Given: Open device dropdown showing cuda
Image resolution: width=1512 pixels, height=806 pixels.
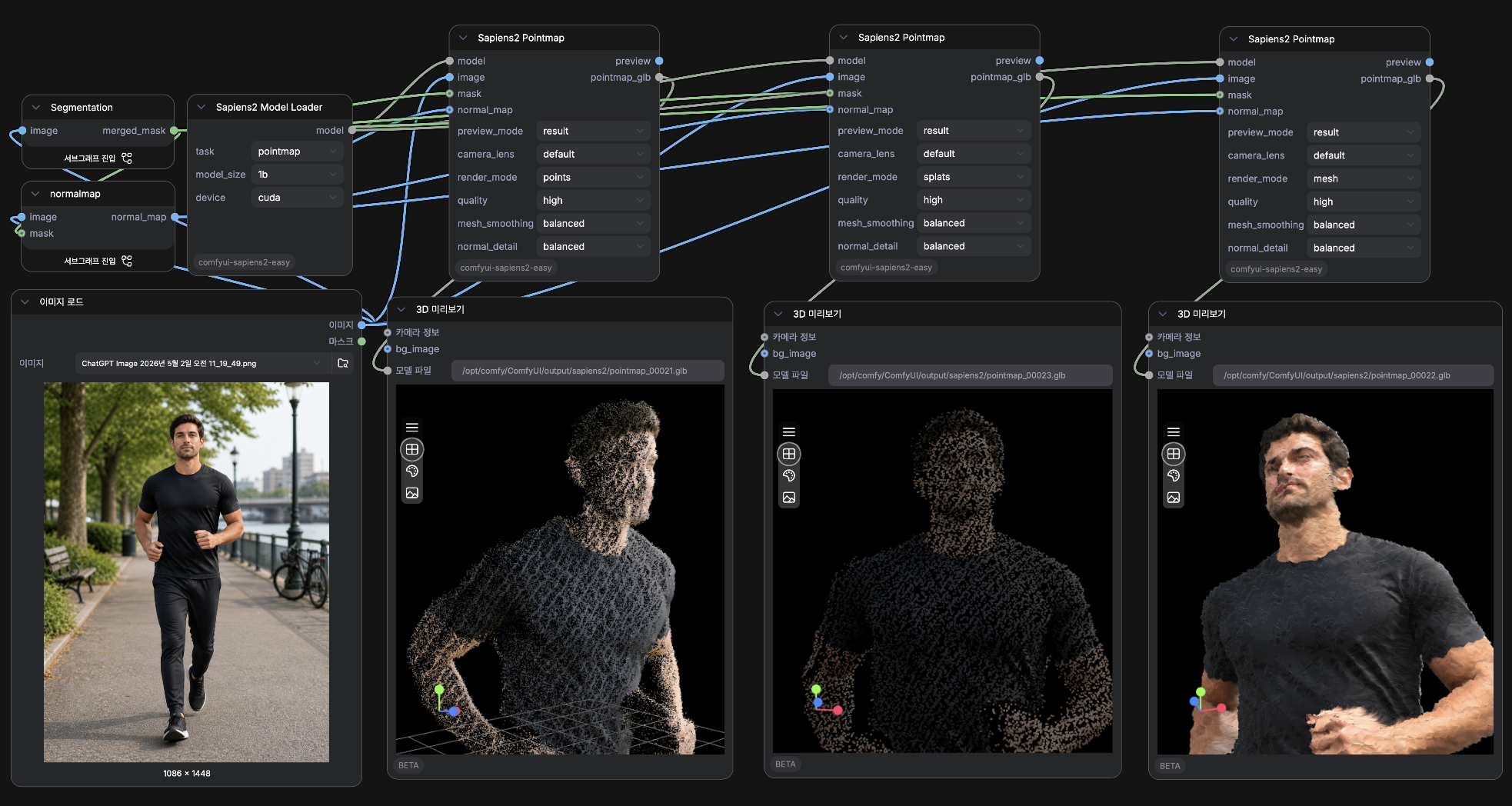Looking at the screenshot, I should click(297, 198).
